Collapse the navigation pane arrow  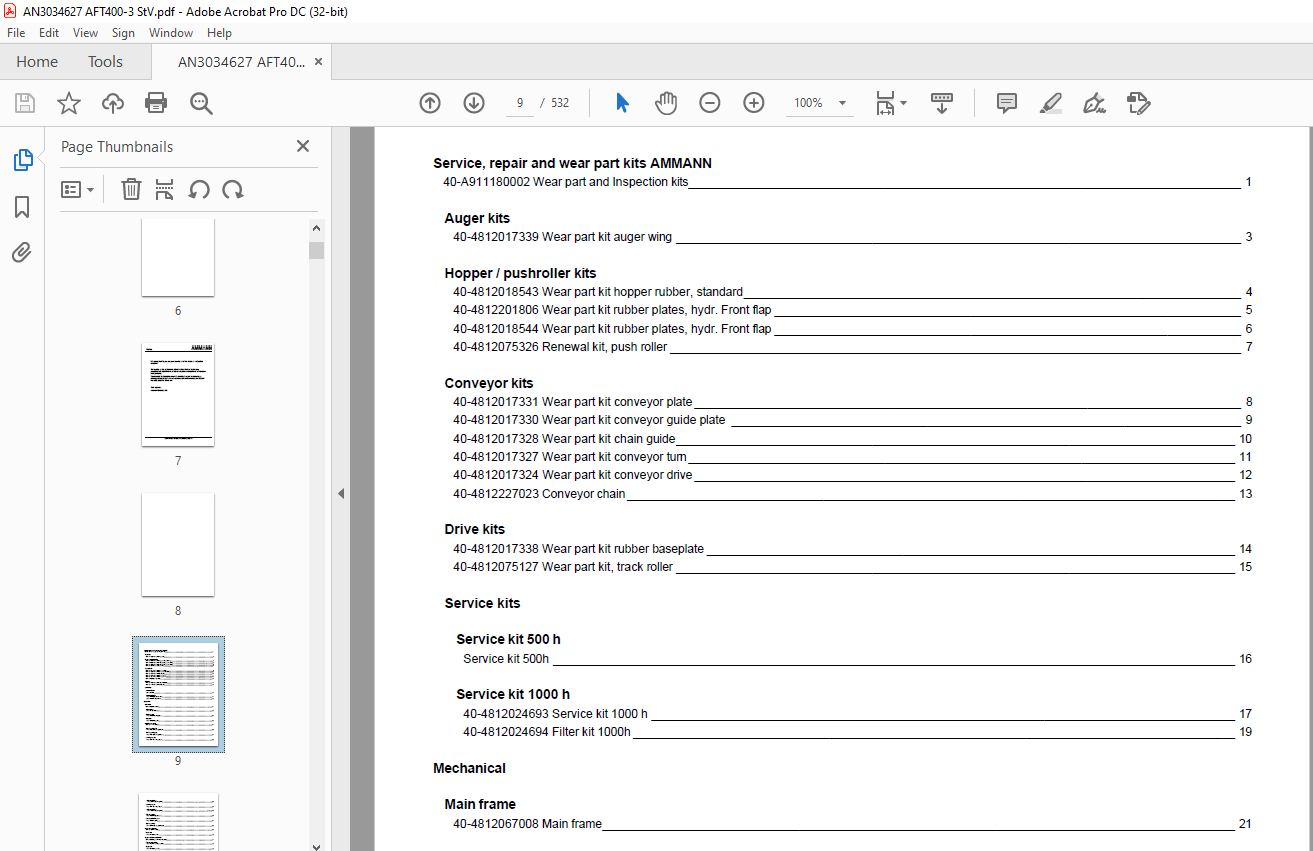[341, 493]
